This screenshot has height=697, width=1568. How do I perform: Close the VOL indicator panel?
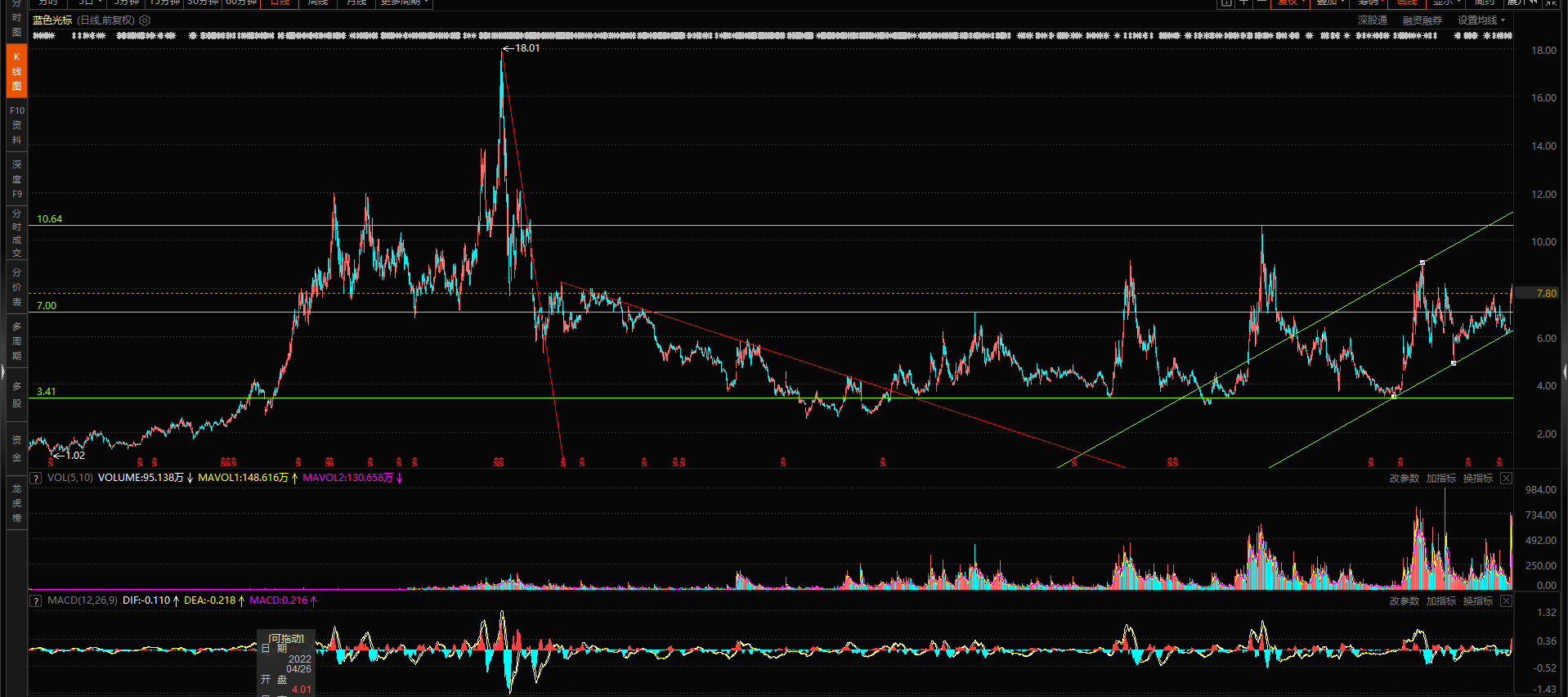[1506, 478]
